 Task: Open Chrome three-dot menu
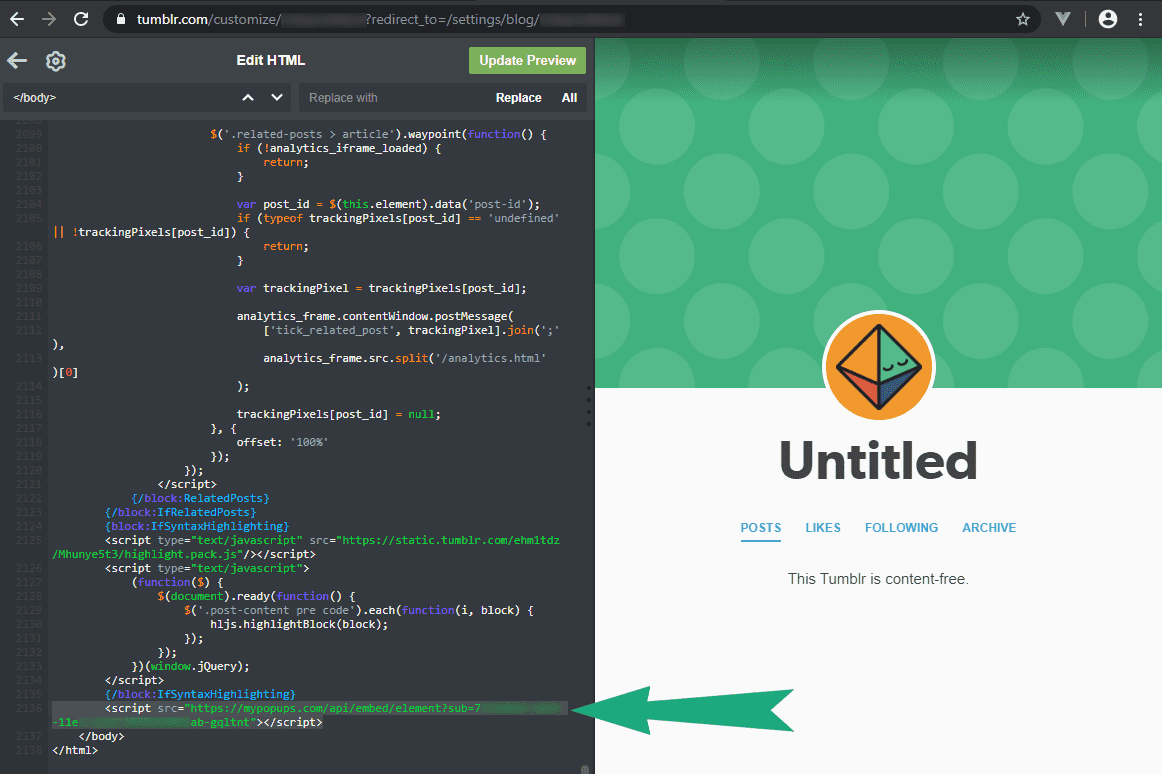point(1141,19)
